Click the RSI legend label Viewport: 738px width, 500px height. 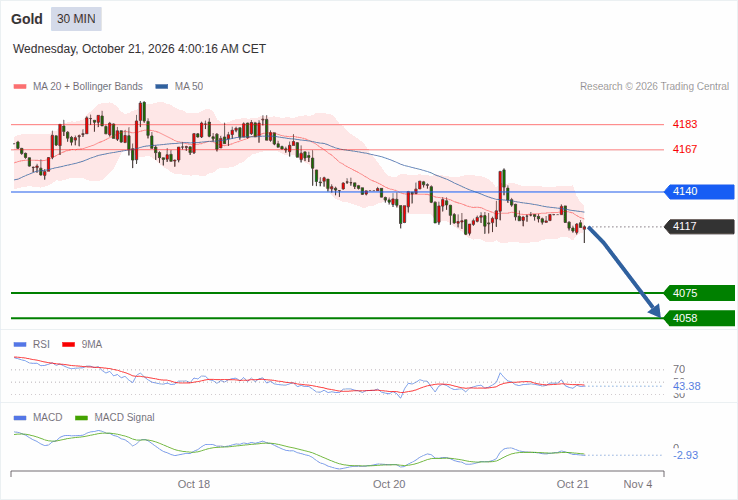(41, 345)
